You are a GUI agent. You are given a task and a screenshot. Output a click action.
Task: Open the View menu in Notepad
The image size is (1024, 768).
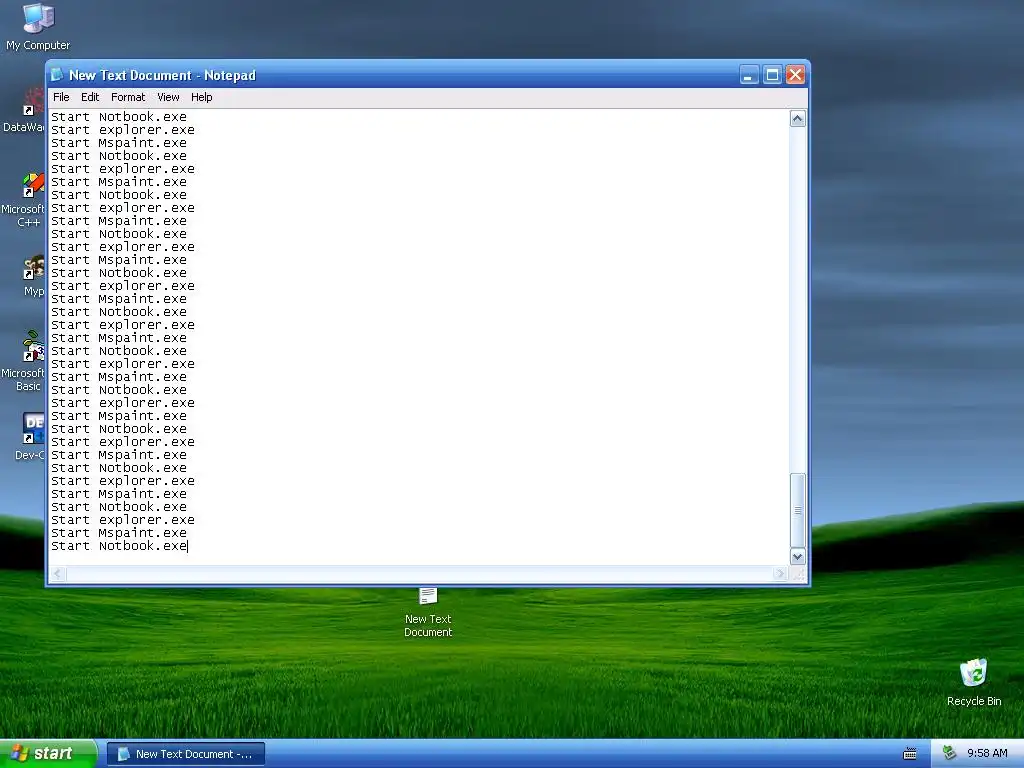click(168, 97)
